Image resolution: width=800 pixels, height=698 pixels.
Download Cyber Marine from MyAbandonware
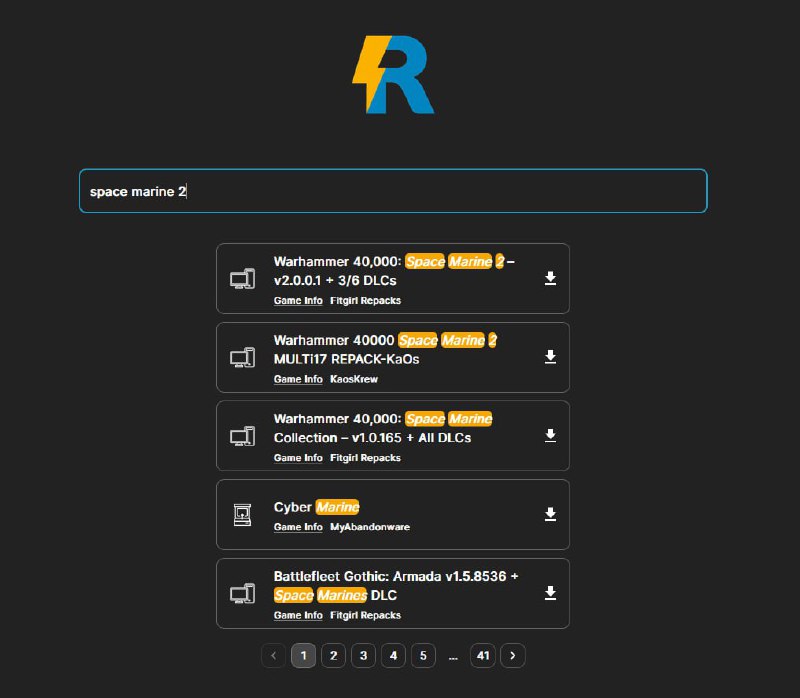point(550,514)
